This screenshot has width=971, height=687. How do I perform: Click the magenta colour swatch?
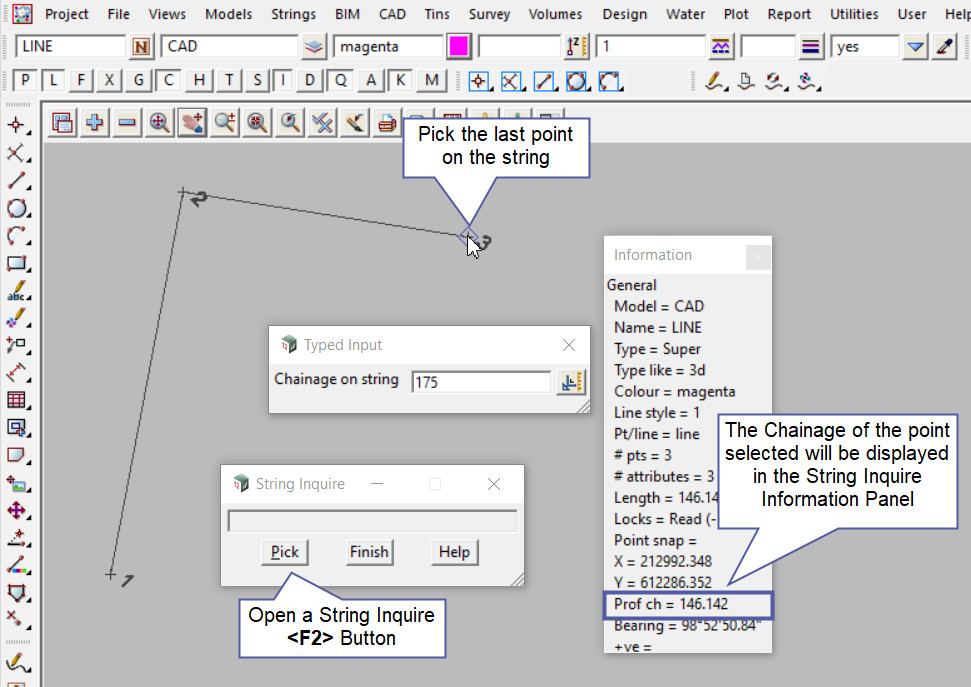pyautogui.click(x=458, y=47)
